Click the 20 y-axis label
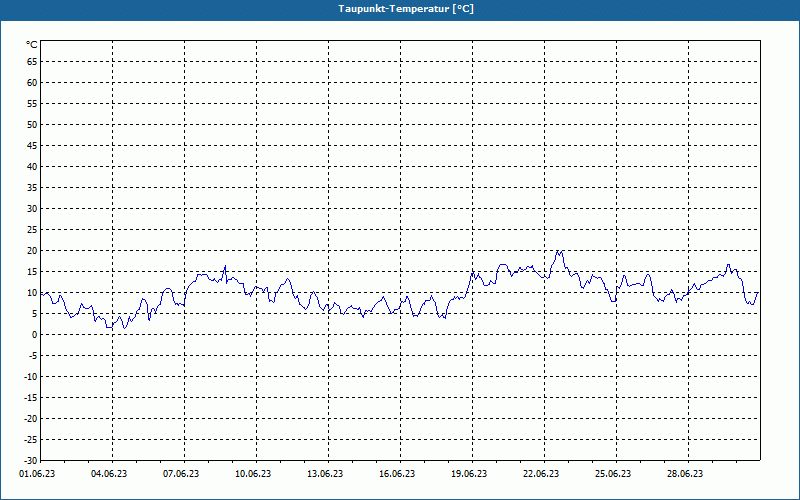800x500 pixels. [x=32, y=251]
